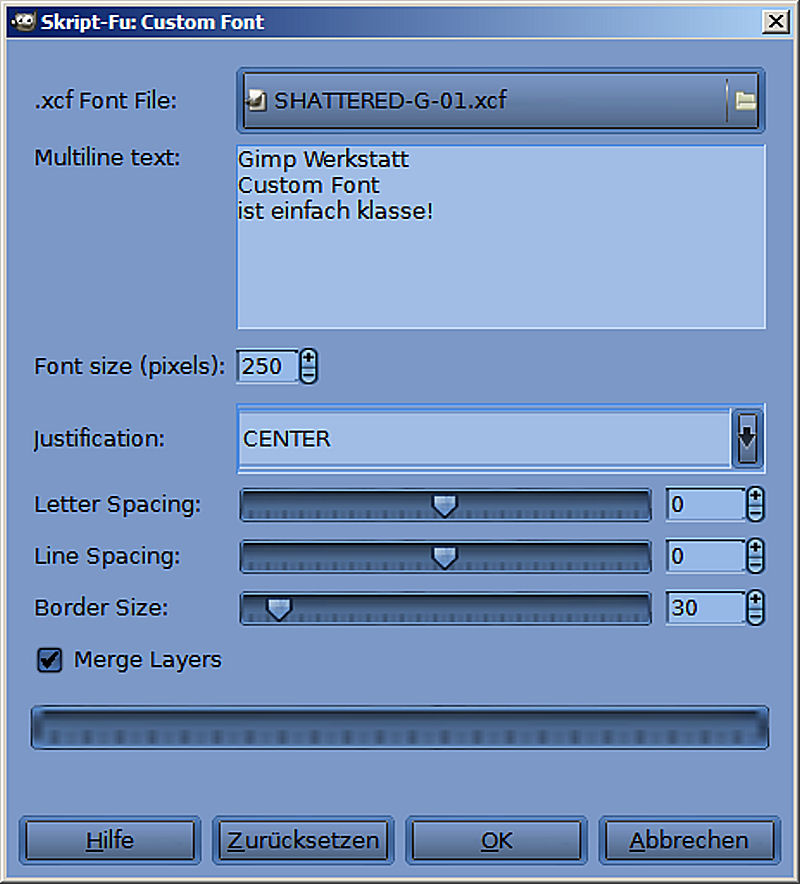Increase font size with the up arrow
Image resolution: width=800 pixels, height=884 pixels.
(308, 358)
